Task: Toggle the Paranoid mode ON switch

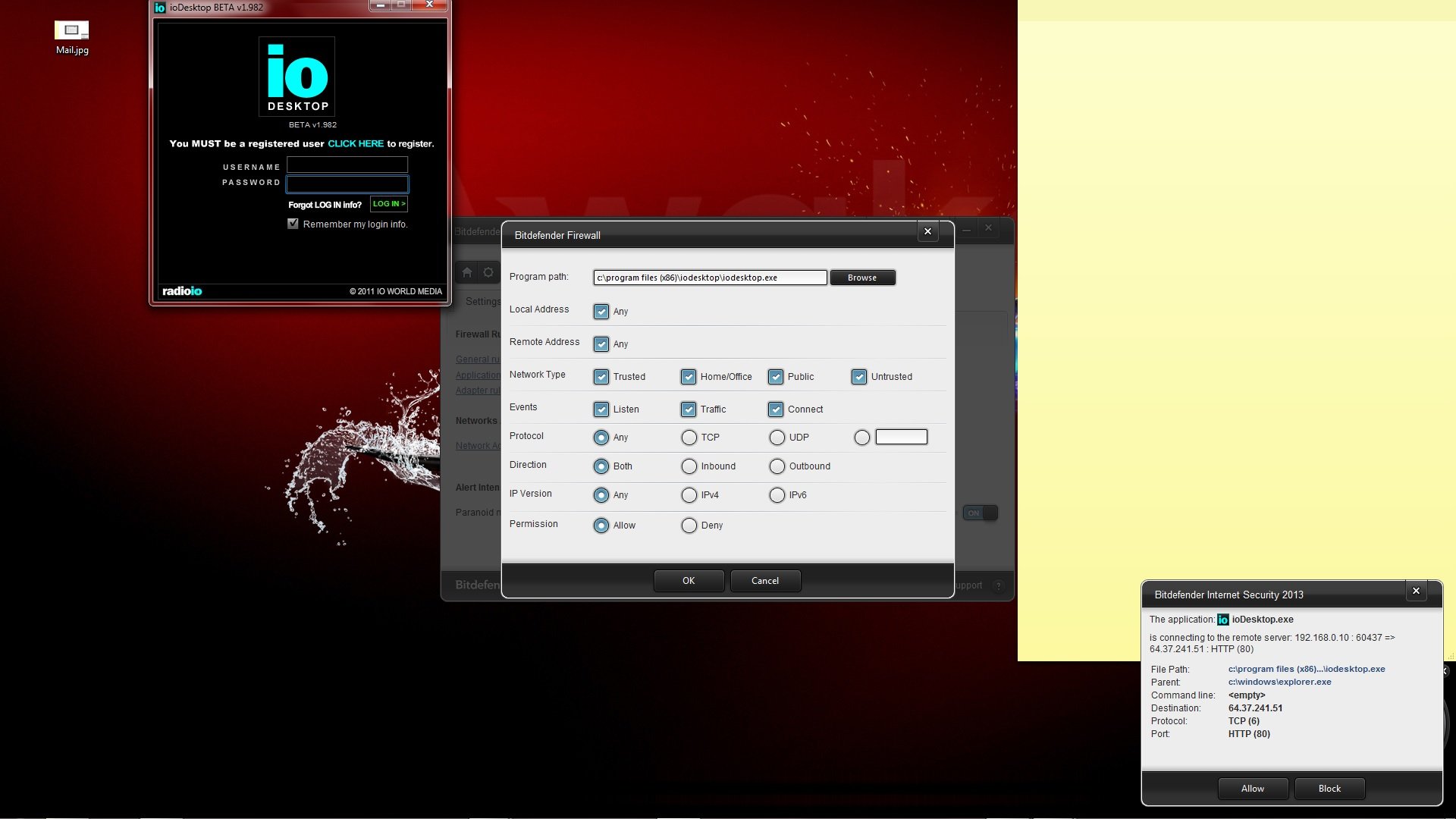Action: click(980, 513)
